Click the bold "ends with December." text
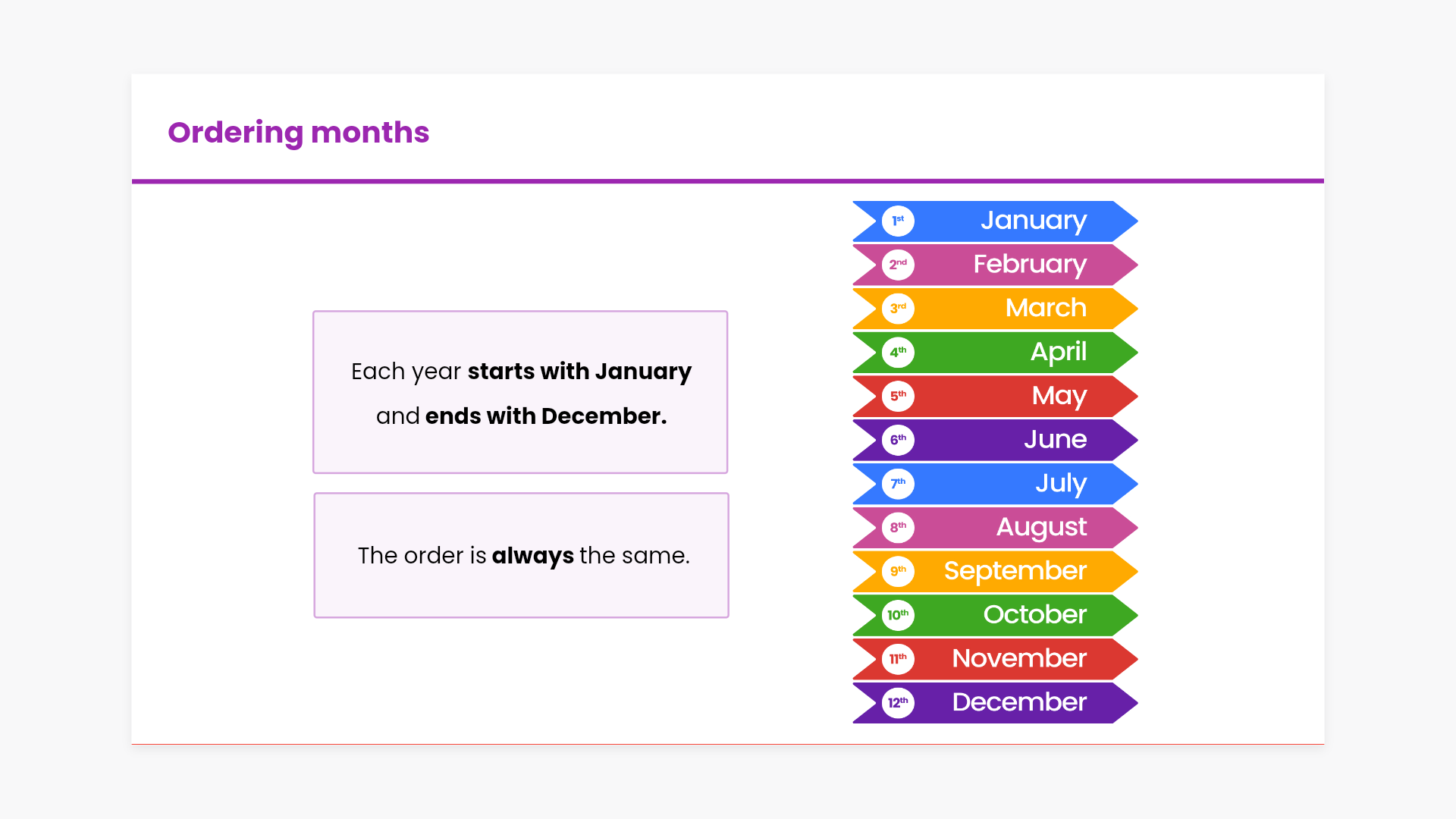Image resolution: width=1456 pixels, height=819 pixels. click(546, 416)
